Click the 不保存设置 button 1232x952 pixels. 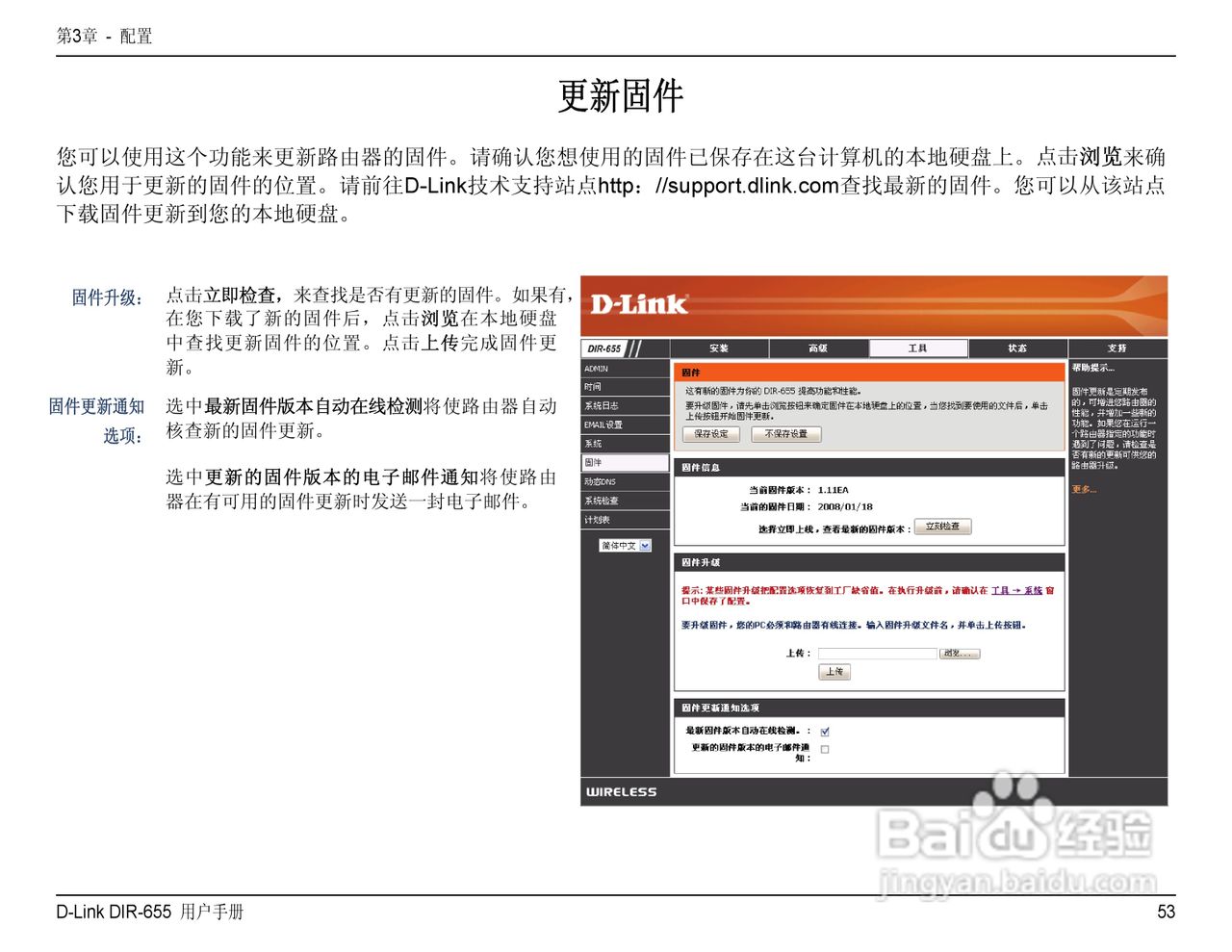(x=786, y=434)
